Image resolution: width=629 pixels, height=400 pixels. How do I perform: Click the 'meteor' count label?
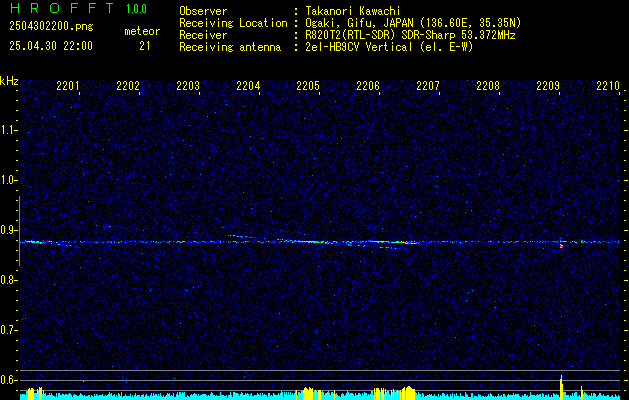pyautogui.click(x=142, y=31)
